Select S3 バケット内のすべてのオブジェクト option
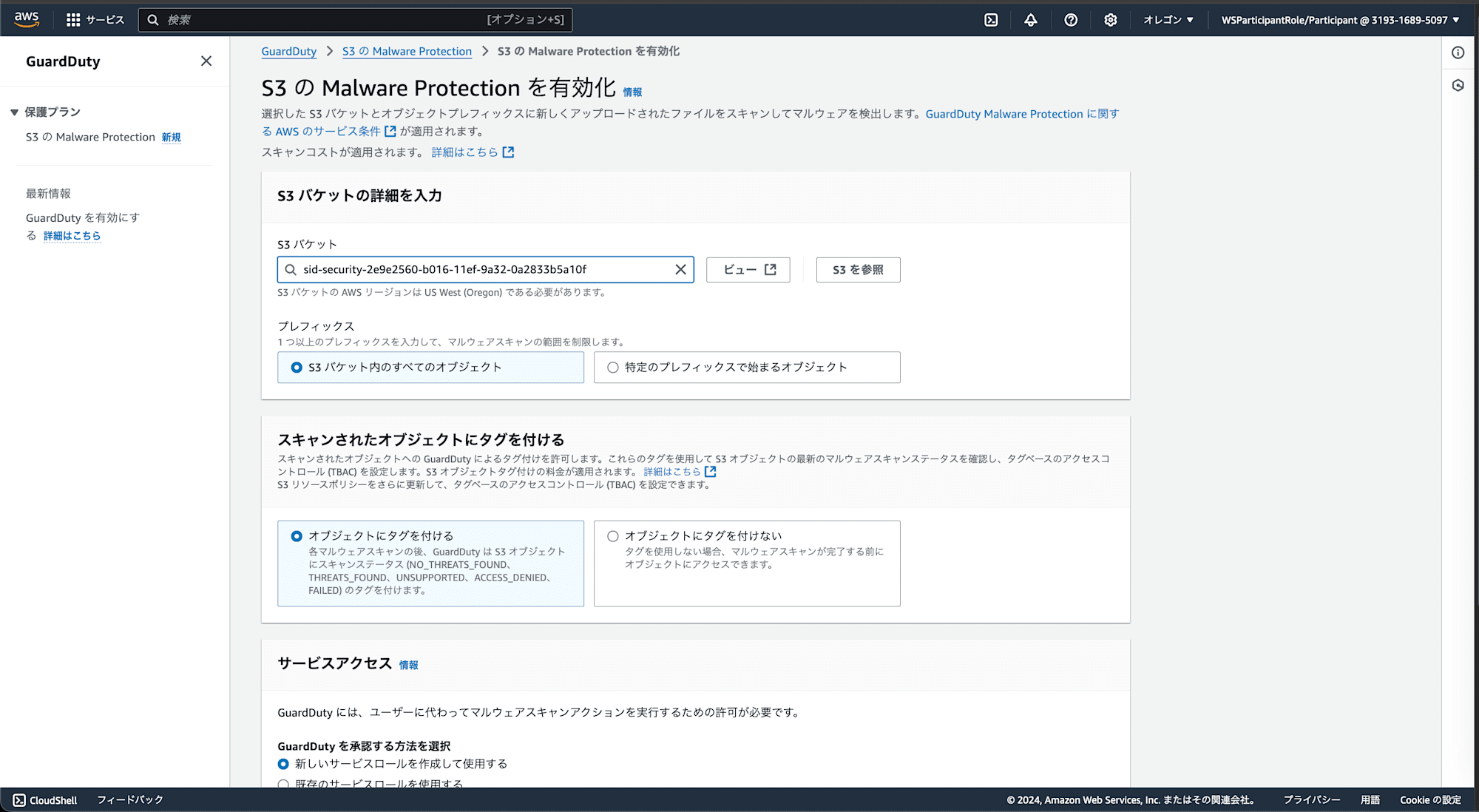 point(430,368)
